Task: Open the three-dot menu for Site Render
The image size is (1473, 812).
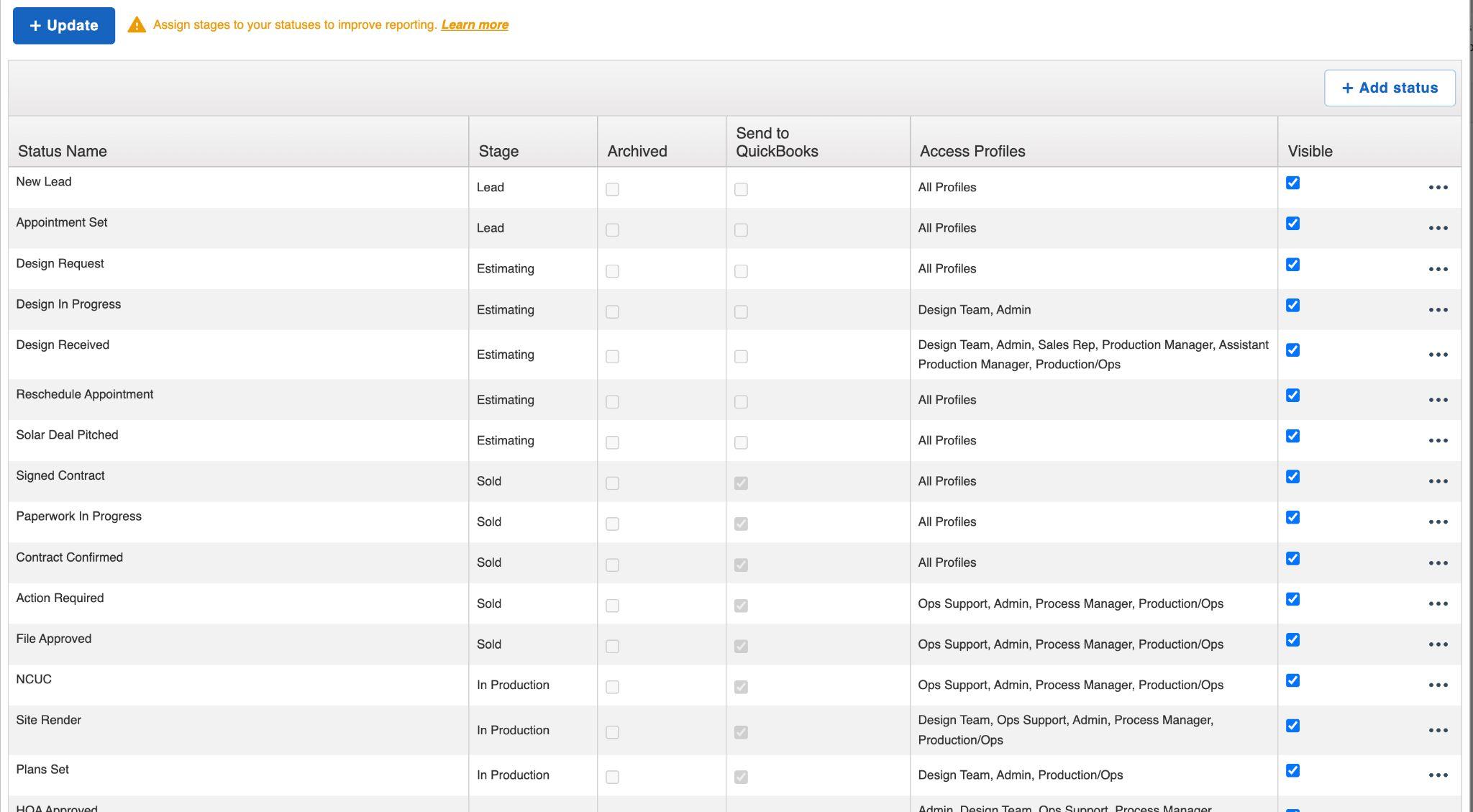Action: [x=1438, y=731]
